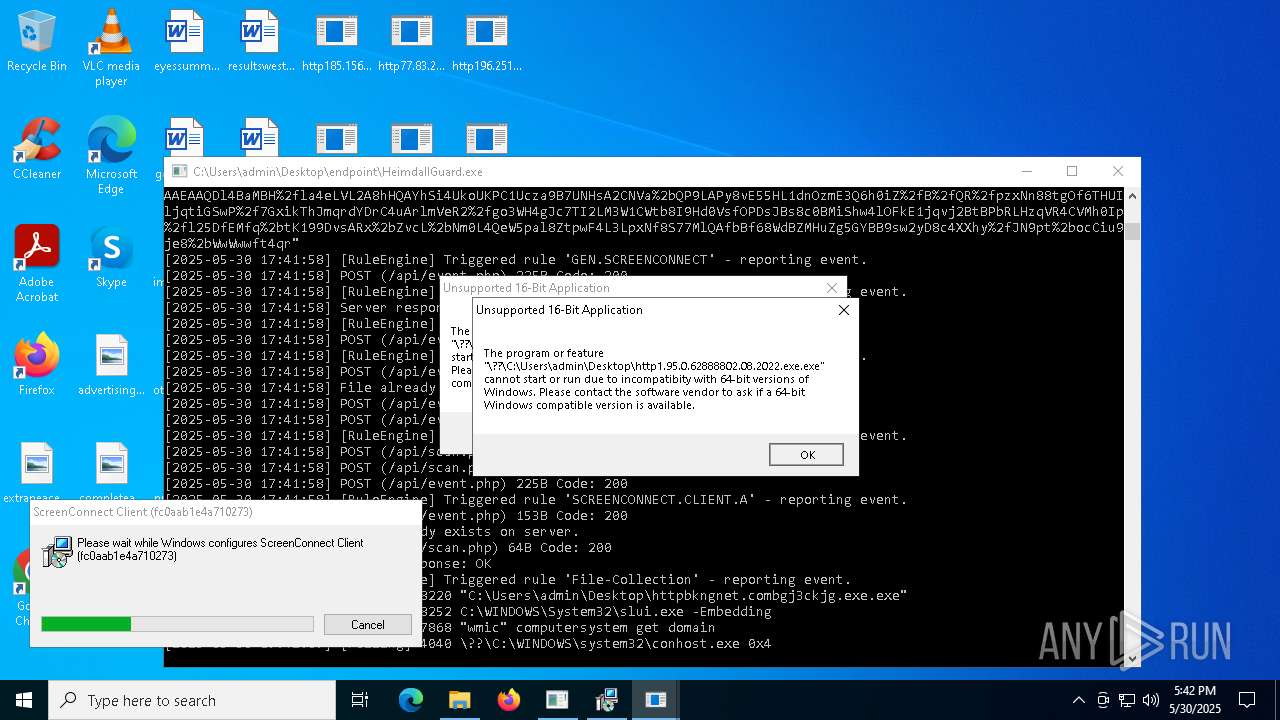Click the HeimdallGuard.exe console title bar icon
The height and width of the screenshot is (720, 1280).
pos(179,172)
